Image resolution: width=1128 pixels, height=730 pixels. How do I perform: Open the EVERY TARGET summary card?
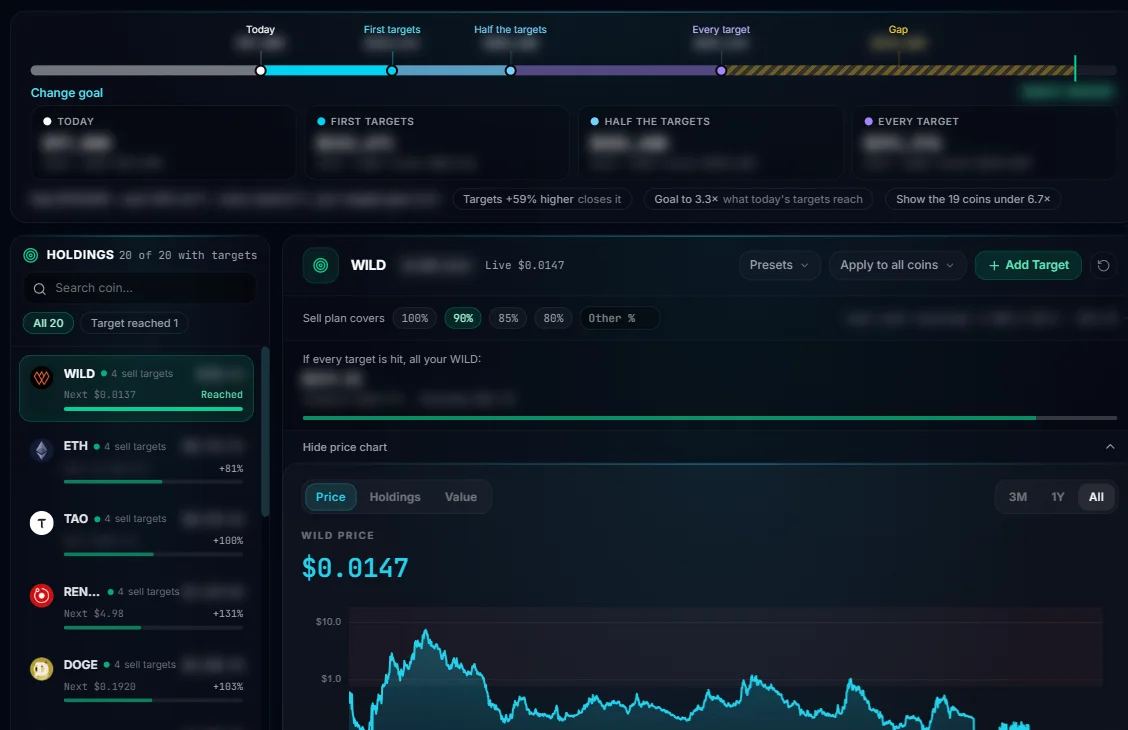pos(984,142)
